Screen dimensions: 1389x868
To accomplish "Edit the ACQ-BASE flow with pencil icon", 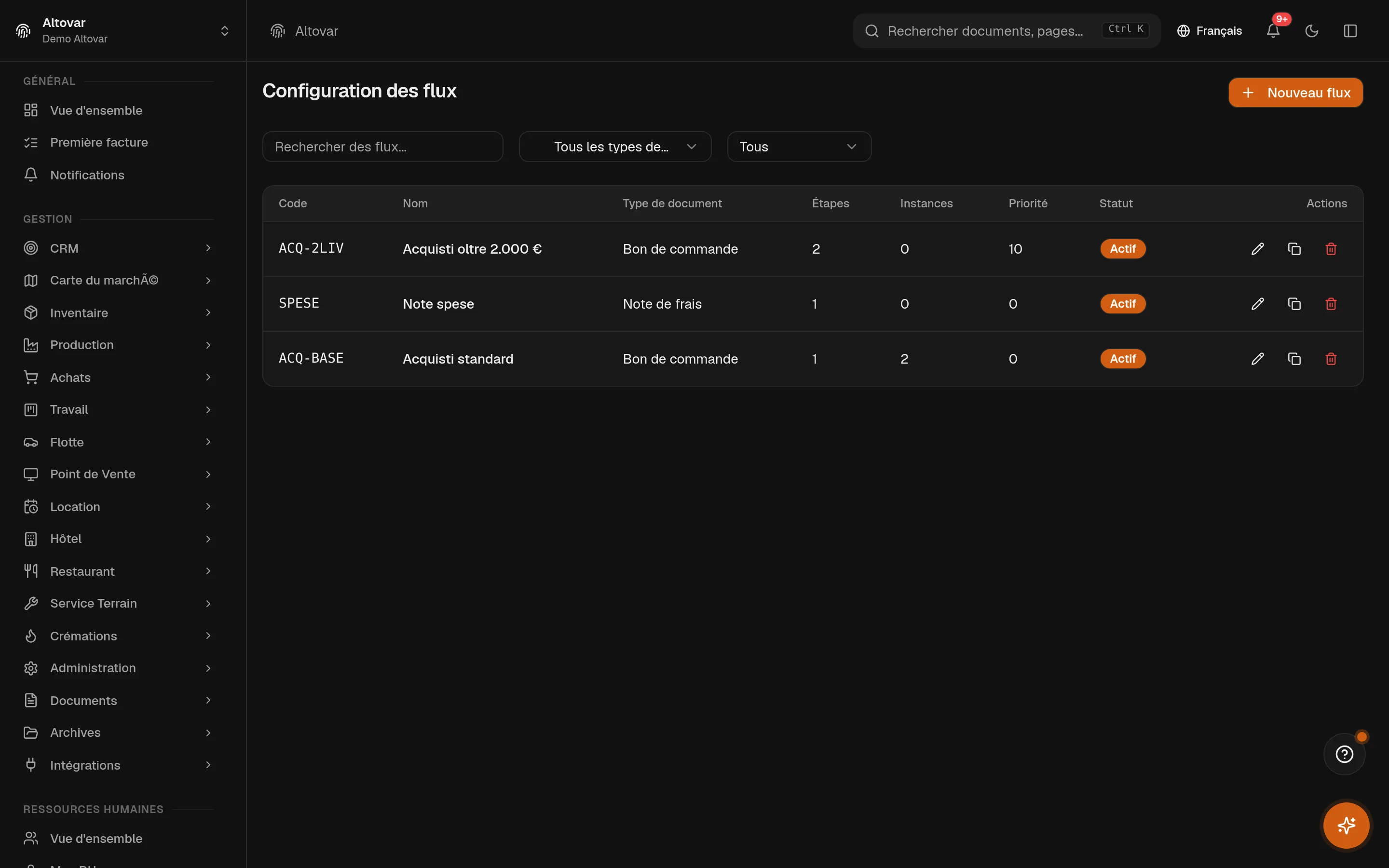I will tap(1257, 359).
